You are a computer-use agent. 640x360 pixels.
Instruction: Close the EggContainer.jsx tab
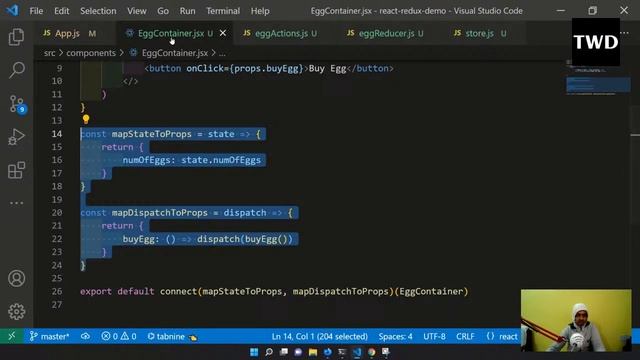(x=223, y=33)
